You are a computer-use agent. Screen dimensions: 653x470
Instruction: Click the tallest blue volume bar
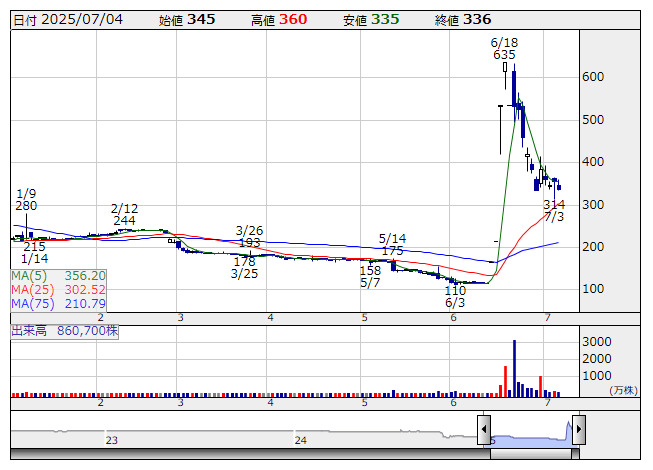514,368
